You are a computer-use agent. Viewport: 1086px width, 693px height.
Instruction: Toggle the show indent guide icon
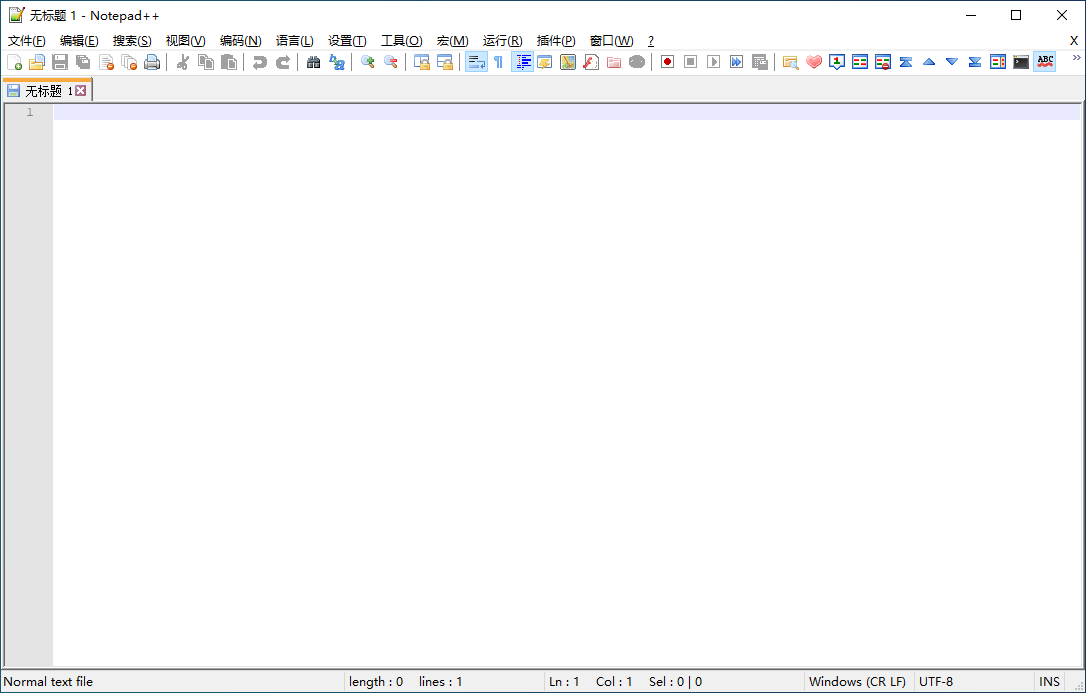pos(522,61)
